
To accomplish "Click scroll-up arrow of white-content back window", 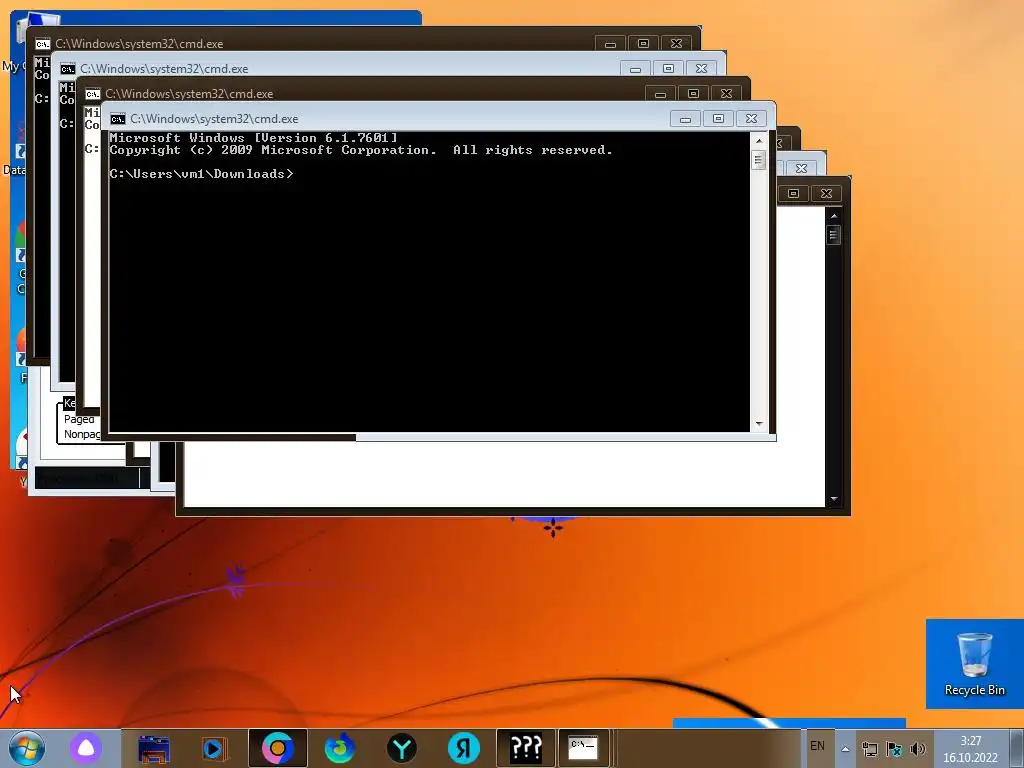I will [x=833, y=216].
